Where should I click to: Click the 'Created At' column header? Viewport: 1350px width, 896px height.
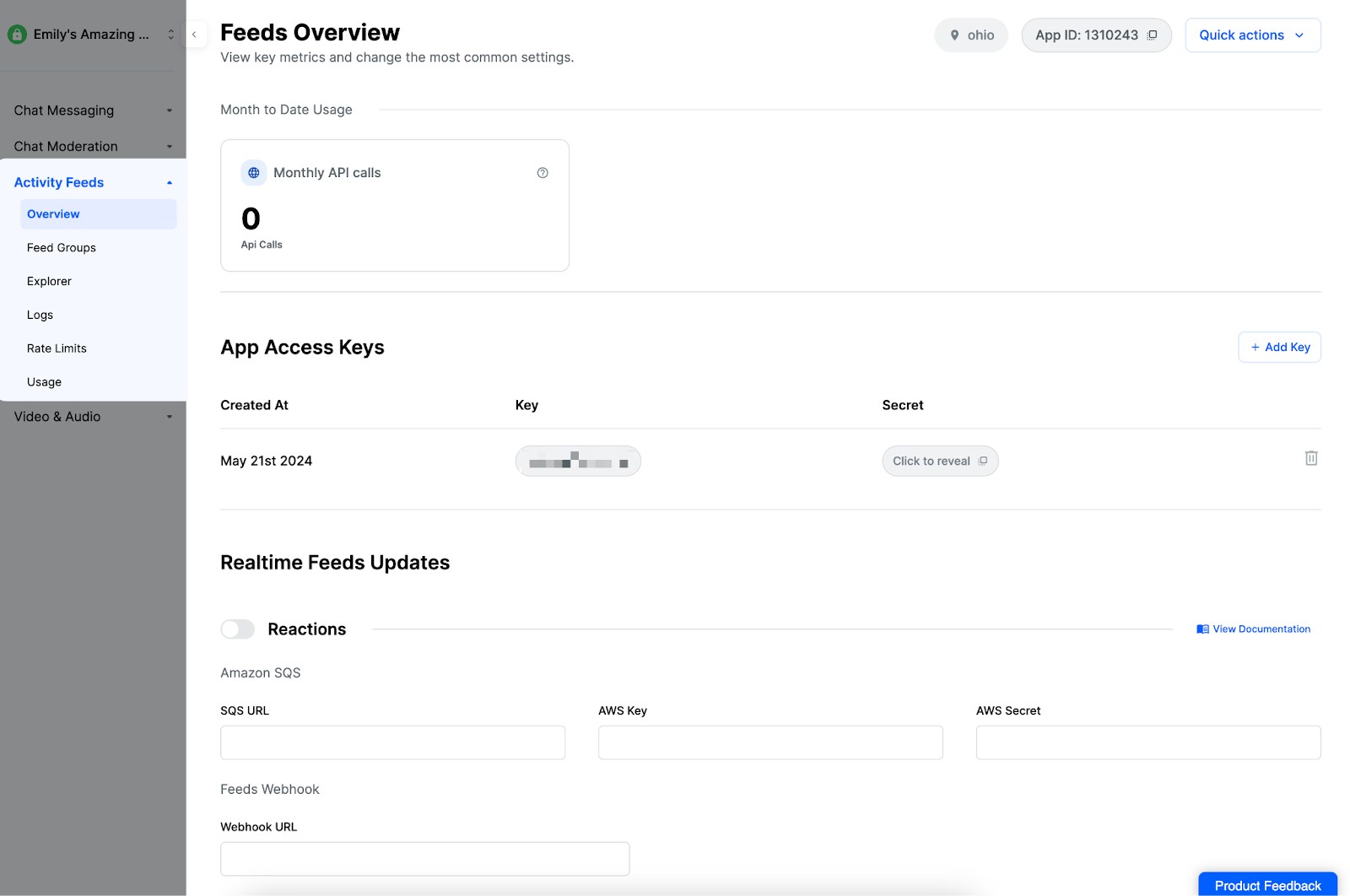(255, 406)
